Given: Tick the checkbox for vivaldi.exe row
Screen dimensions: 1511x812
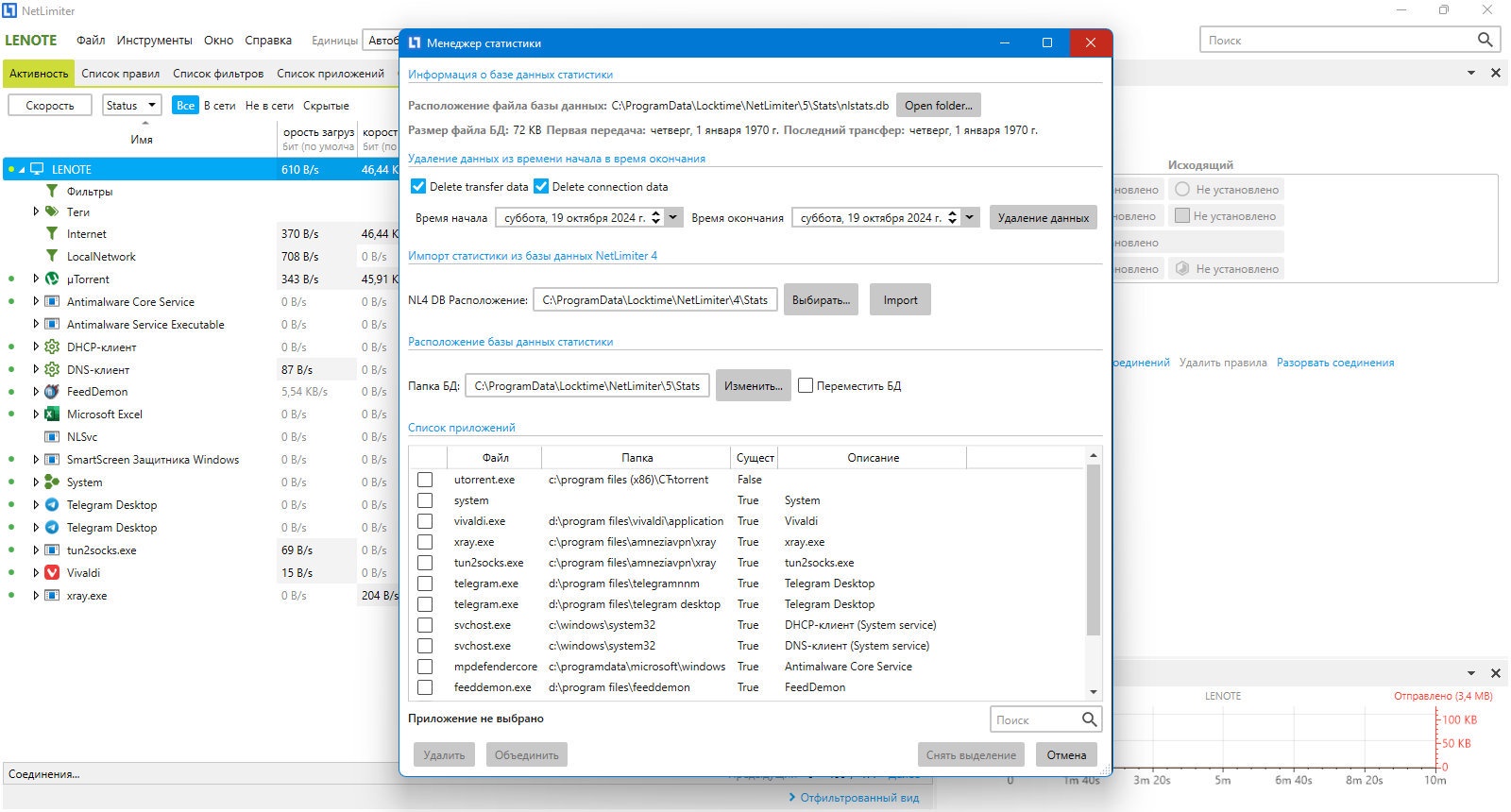Looking at the screenshot, I should [425, 521].
